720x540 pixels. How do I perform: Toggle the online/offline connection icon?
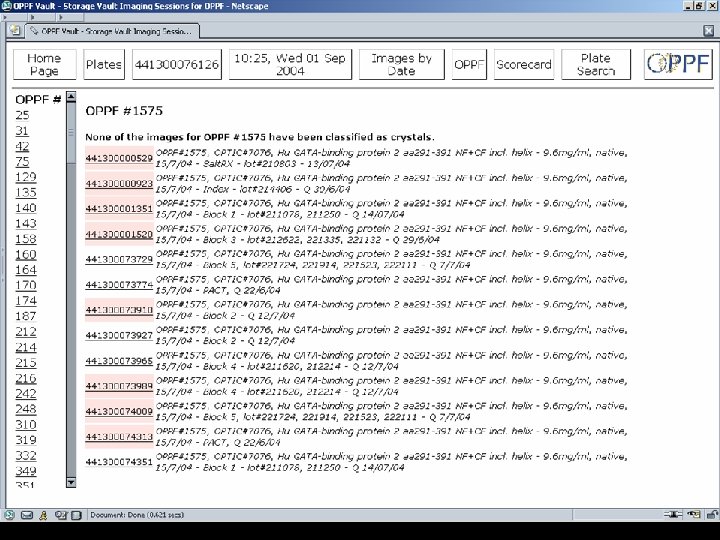coord(673,514)
